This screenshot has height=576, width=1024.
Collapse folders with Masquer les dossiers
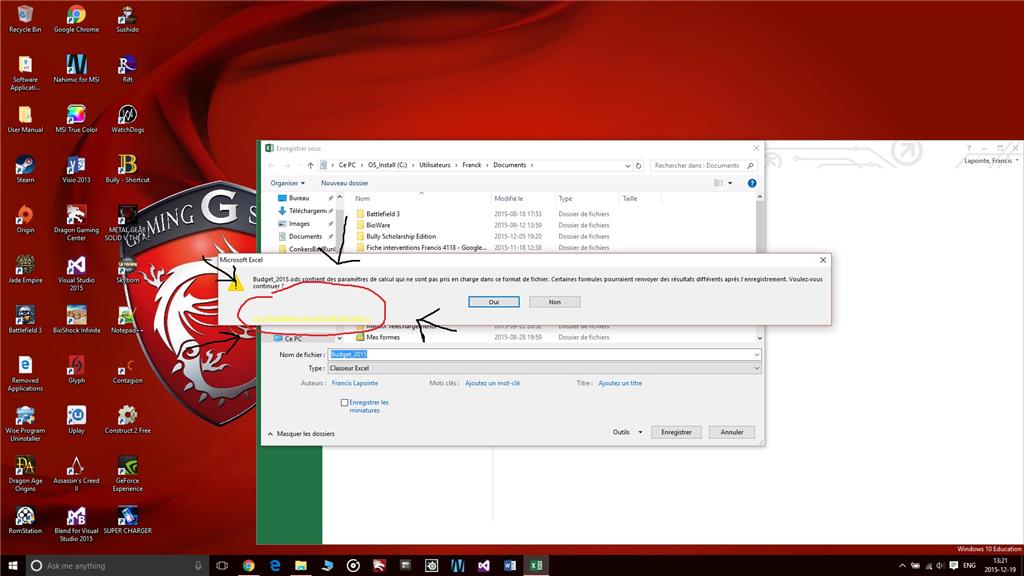coord(301,434)
